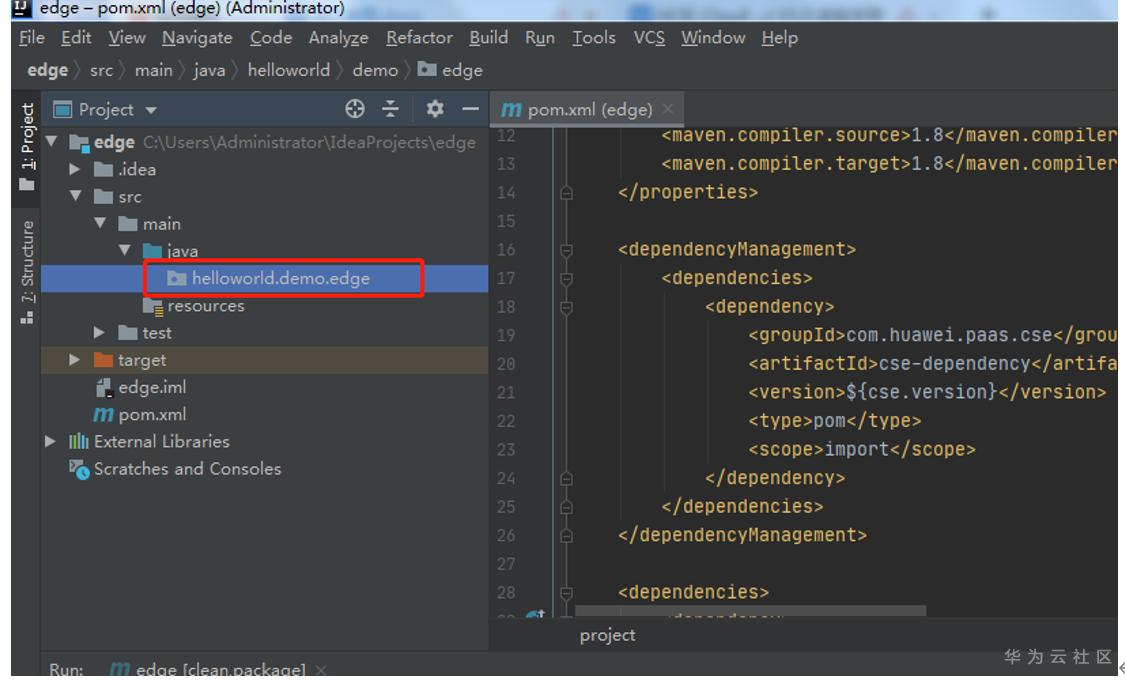The width and height of the screenshot is (1125, 682).
Task: Open the Build menu
Action: pos(489,37)
